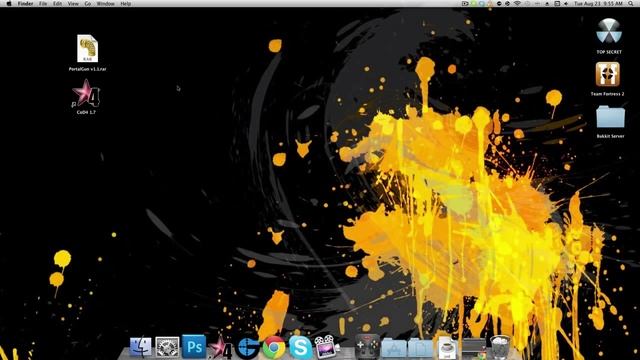This screenshot has width=640, height=360.
Task: Open the CoD4 1.7 desktop shortcut
Action: [x=86, y=93]
